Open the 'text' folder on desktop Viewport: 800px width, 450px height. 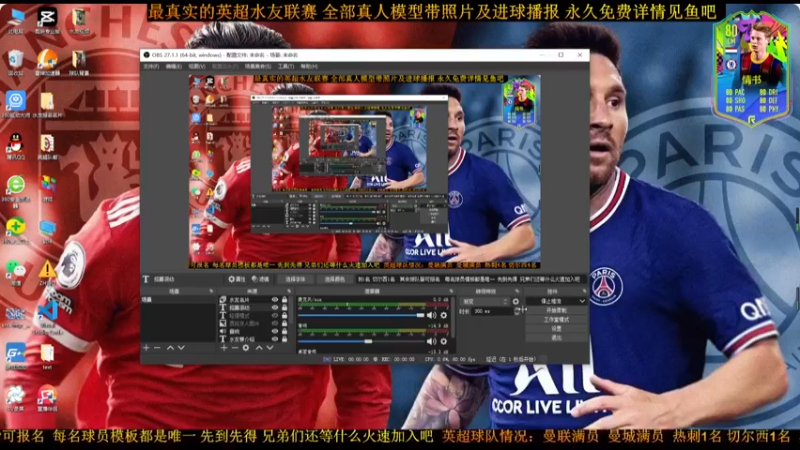pos(47,356)
